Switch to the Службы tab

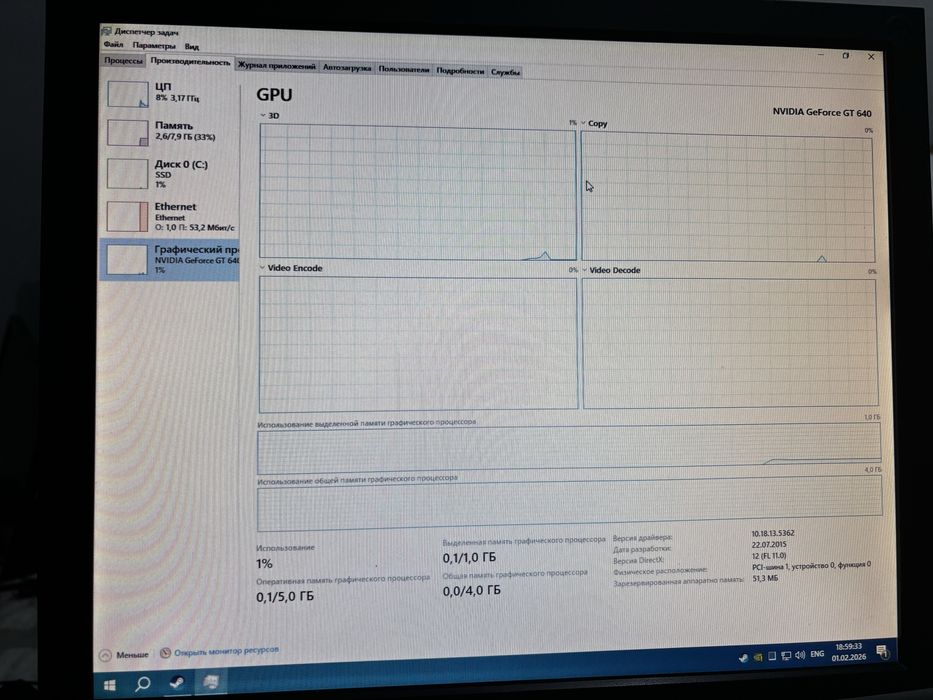point(505,72)
